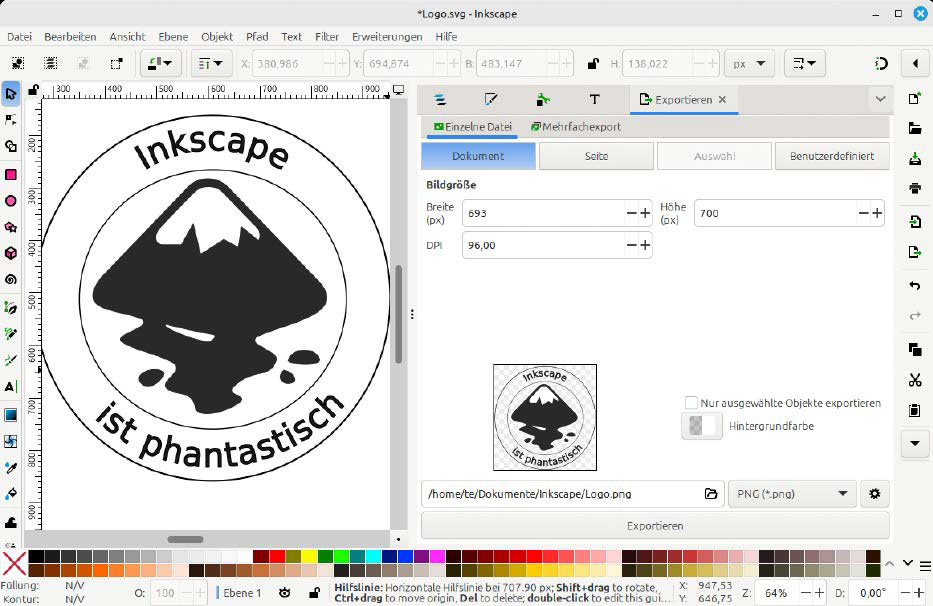
Task: Click the export preview thumbnail
Action: [545, 417]
